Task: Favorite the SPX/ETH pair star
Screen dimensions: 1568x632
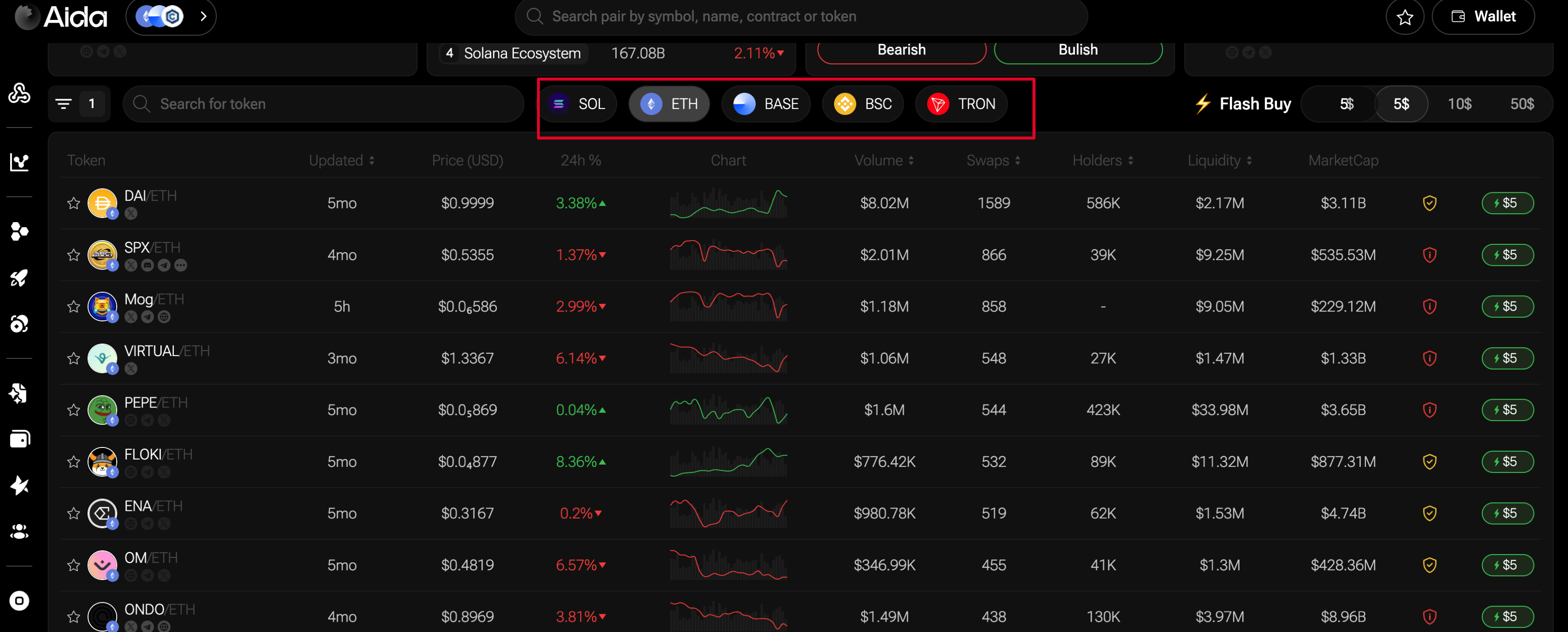Action: click(74, 255)
